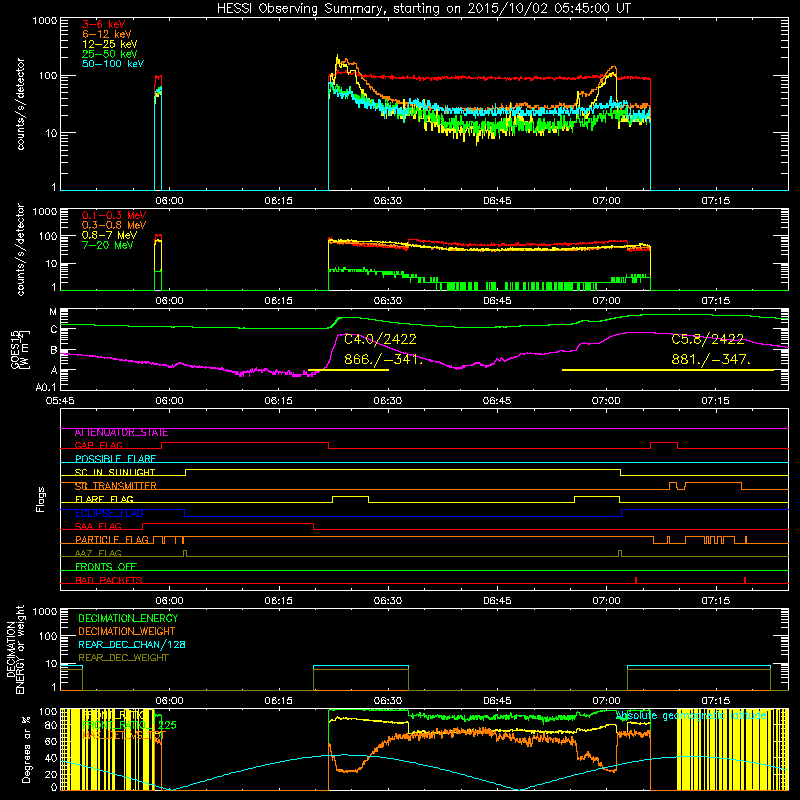
Task: Select the 3-6 keV legend label
Action: click(x=104, y=24)
